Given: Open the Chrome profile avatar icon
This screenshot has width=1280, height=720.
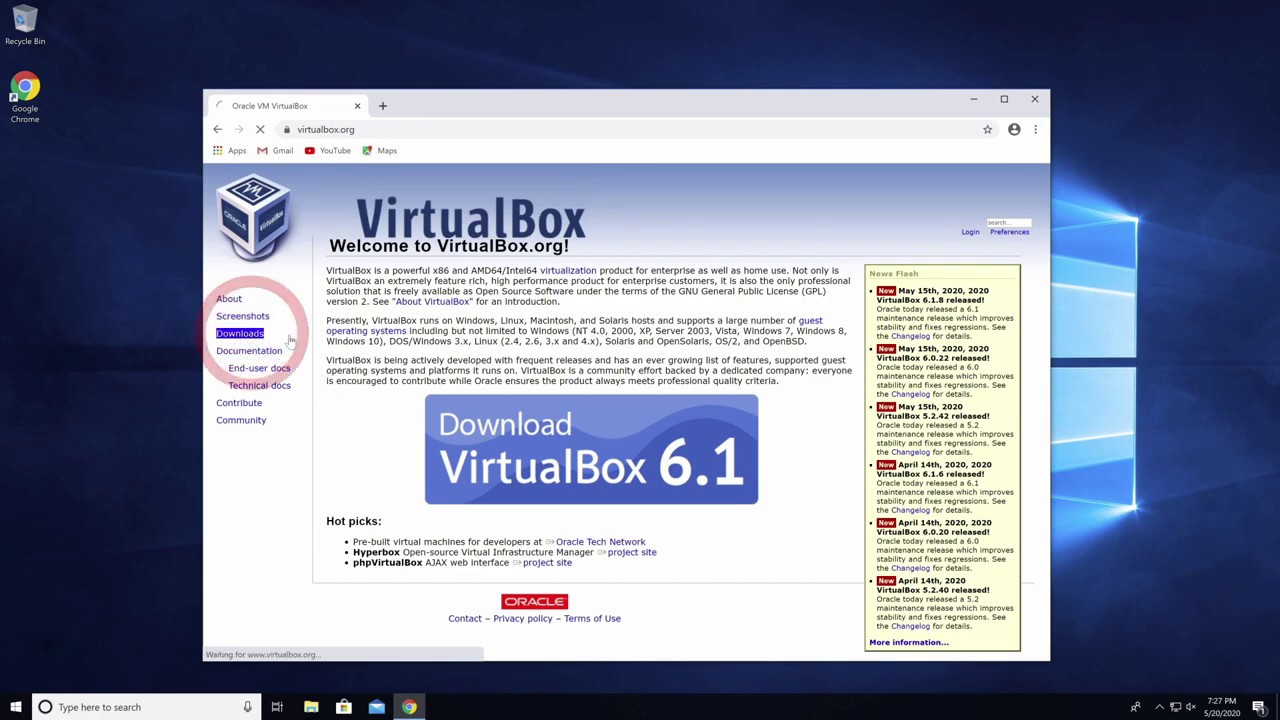Looking at the screenshot, I should click(1014, 129).
